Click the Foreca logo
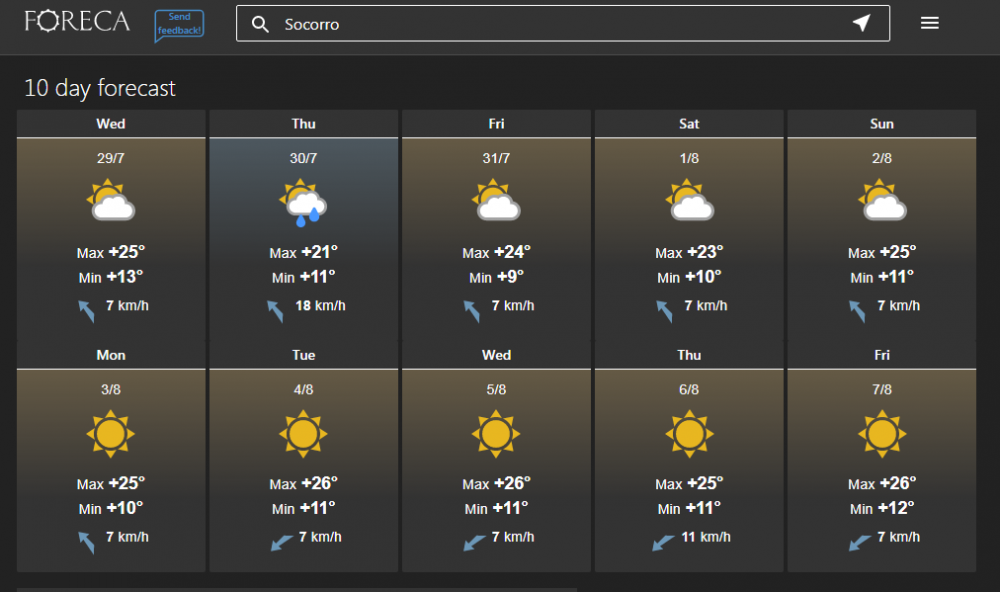The image size is (1000, 592). coord(77,21)
